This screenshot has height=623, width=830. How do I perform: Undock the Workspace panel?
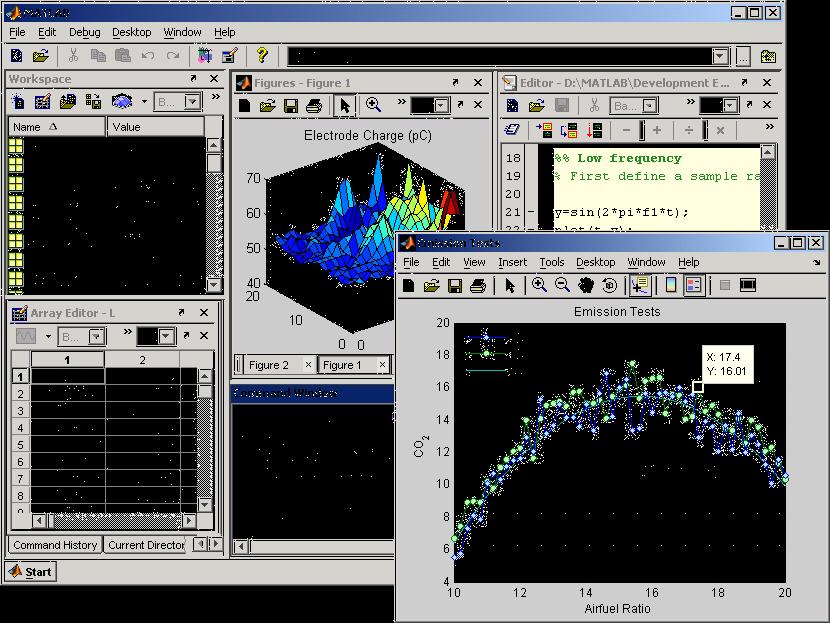(x=193, y=79)
